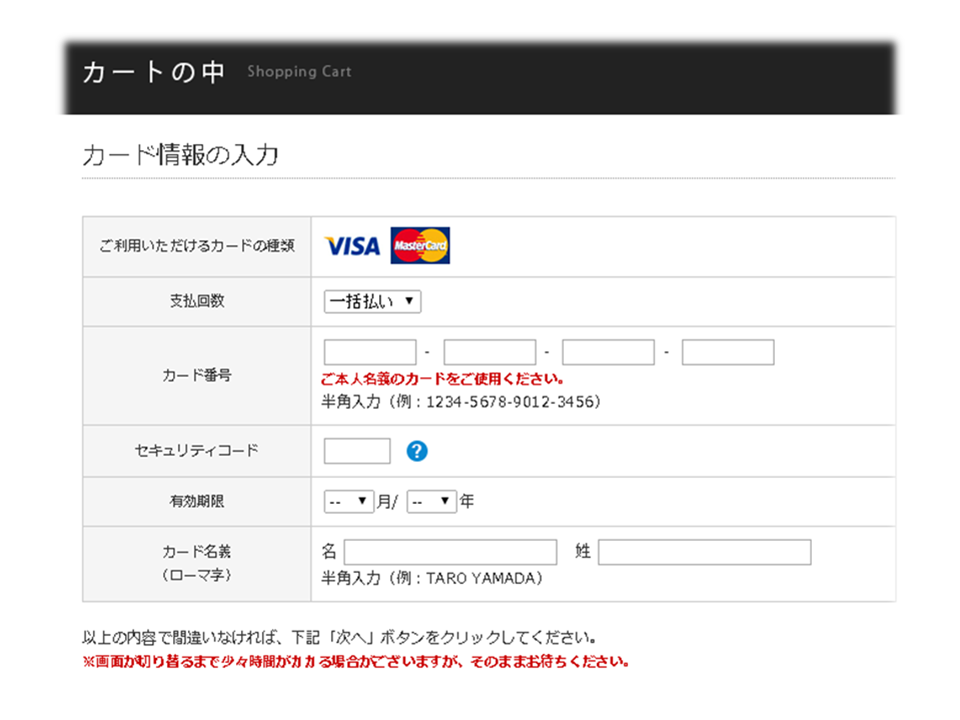The height and width of the screenshot is (720, 960).
Task: Focus the third card number field
Action: pyautogui.click(x=609, y=352)
